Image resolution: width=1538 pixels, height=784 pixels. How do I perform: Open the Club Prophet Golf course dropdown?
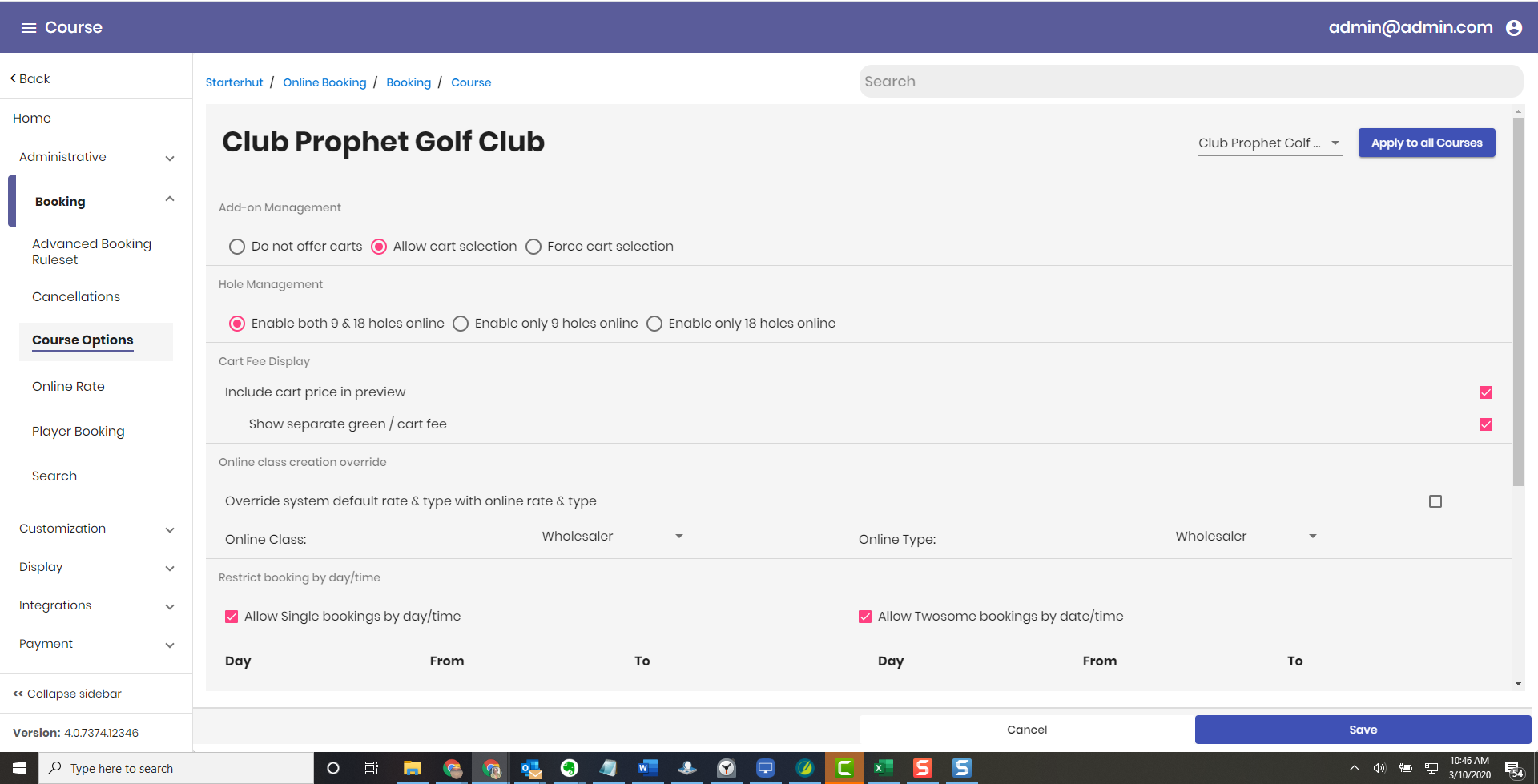[x=1270, y=143]
